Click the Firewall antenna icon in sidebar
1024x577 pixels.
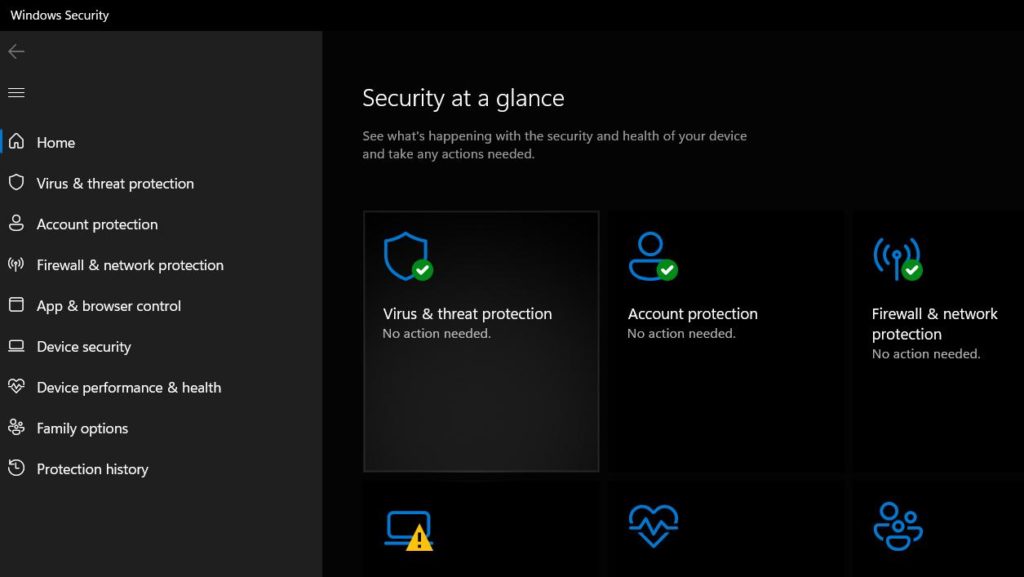pyautogui.click(x=16, y=265)
